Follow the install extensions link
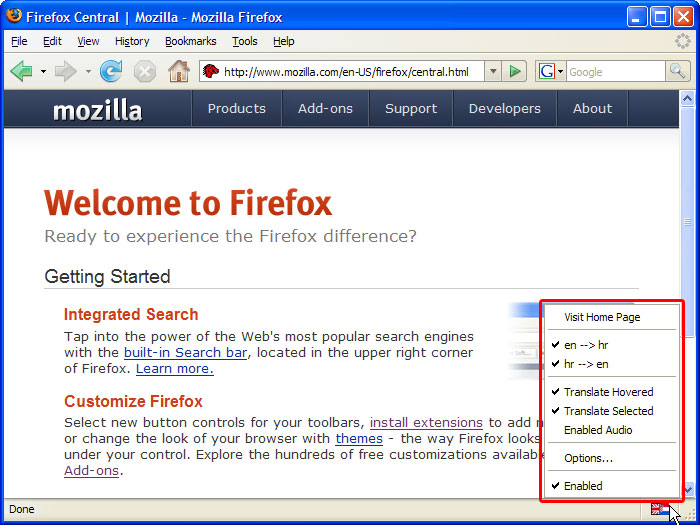 coord(426,422)
